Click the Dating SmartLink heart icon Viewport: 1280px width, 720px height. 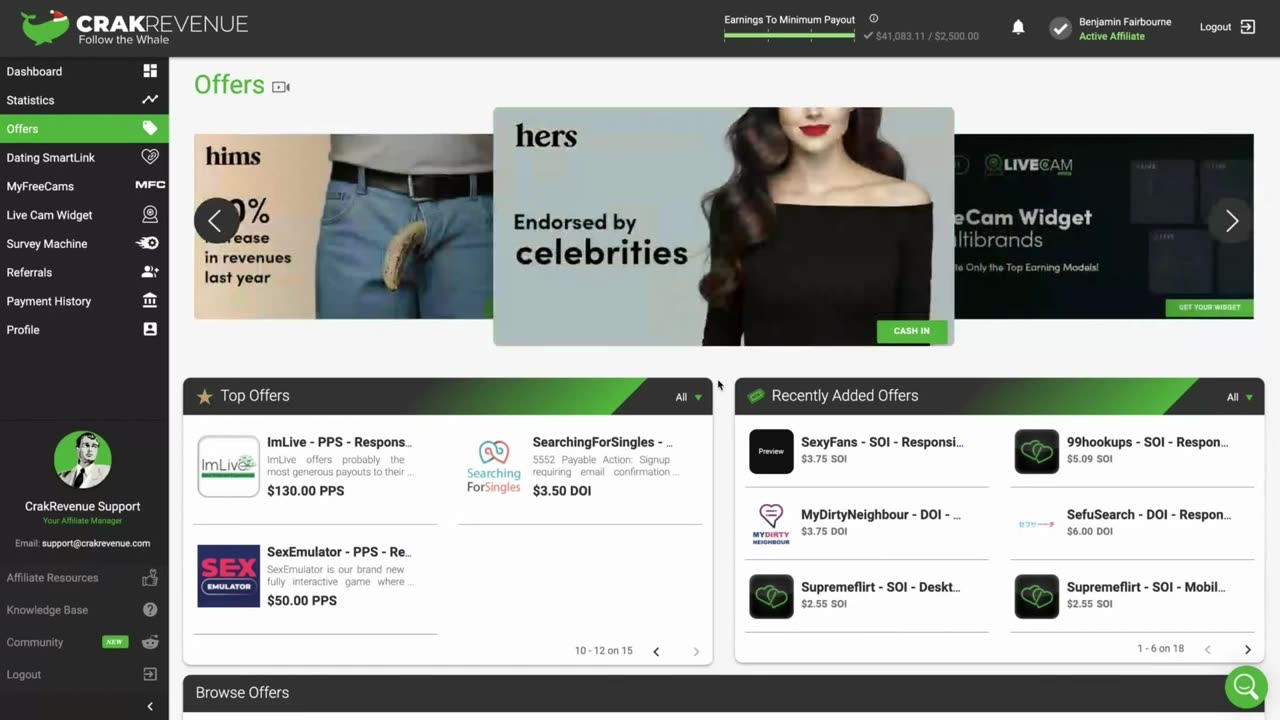coord(150,157)
